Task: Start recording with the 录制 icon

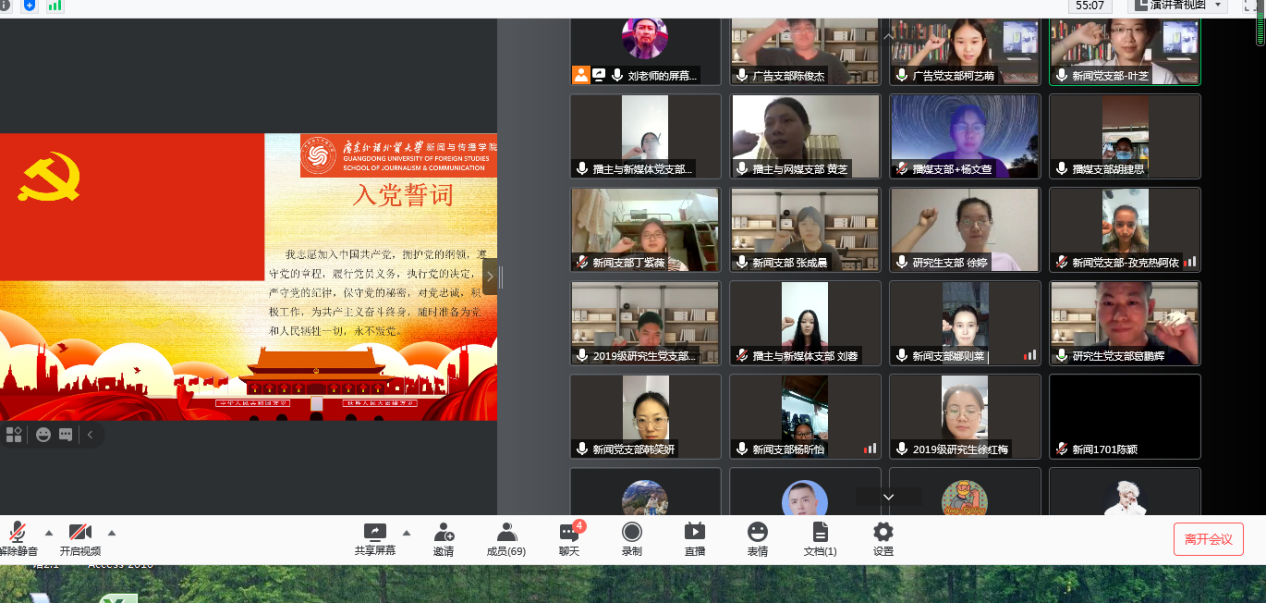Action: click(x=632, y=538)
